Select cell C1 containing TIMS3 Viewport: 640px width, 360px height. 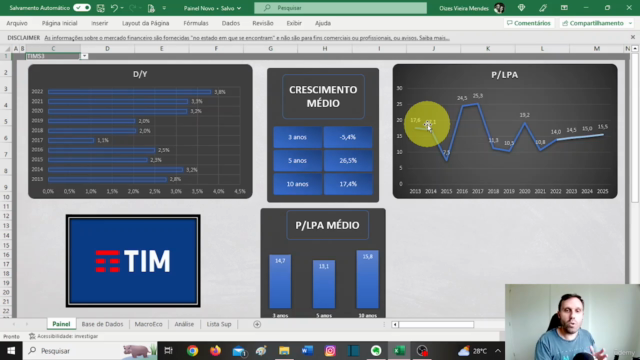(x=53, y=56)
